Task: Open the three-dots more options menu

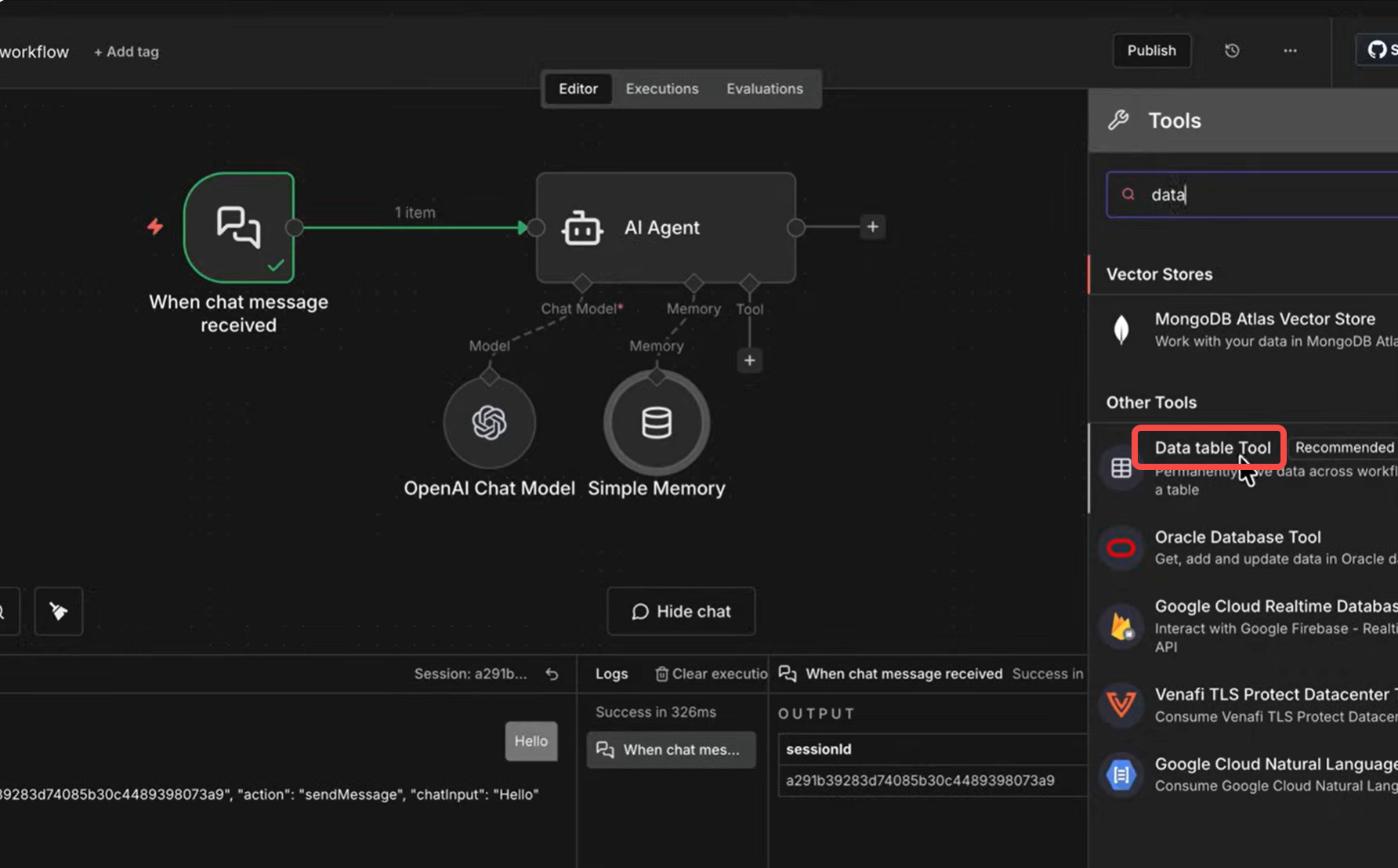Action: [x=1290, y=51]
